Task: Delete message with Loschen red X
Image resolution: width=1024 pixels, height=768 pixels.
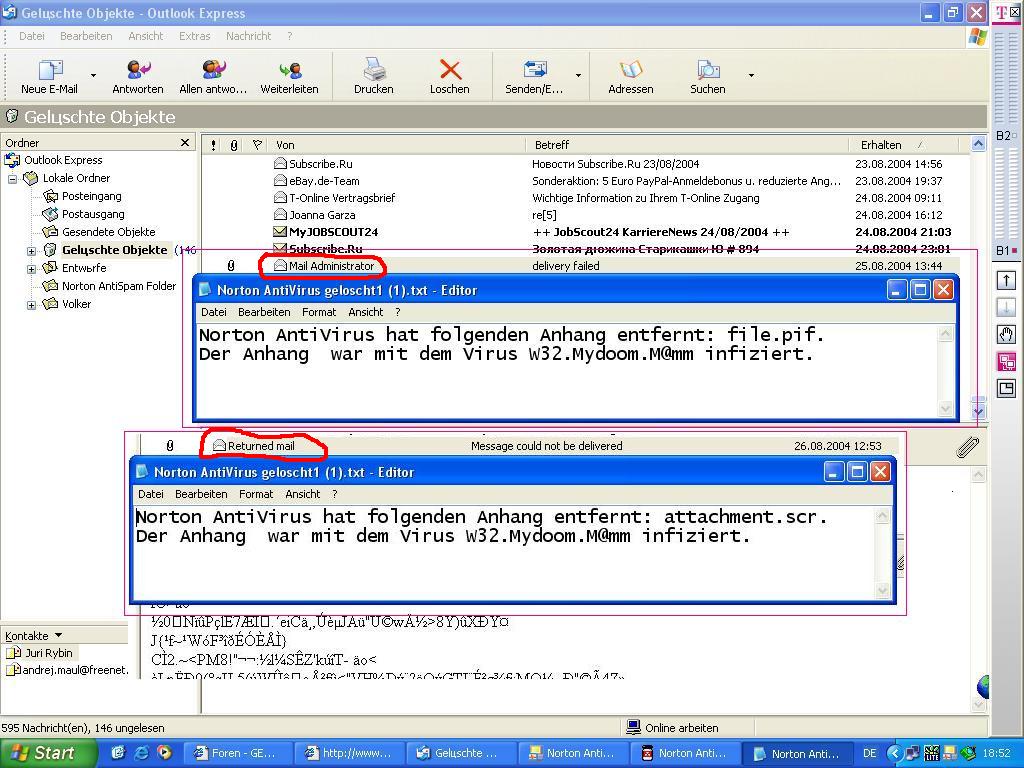Action: [450, 77]
